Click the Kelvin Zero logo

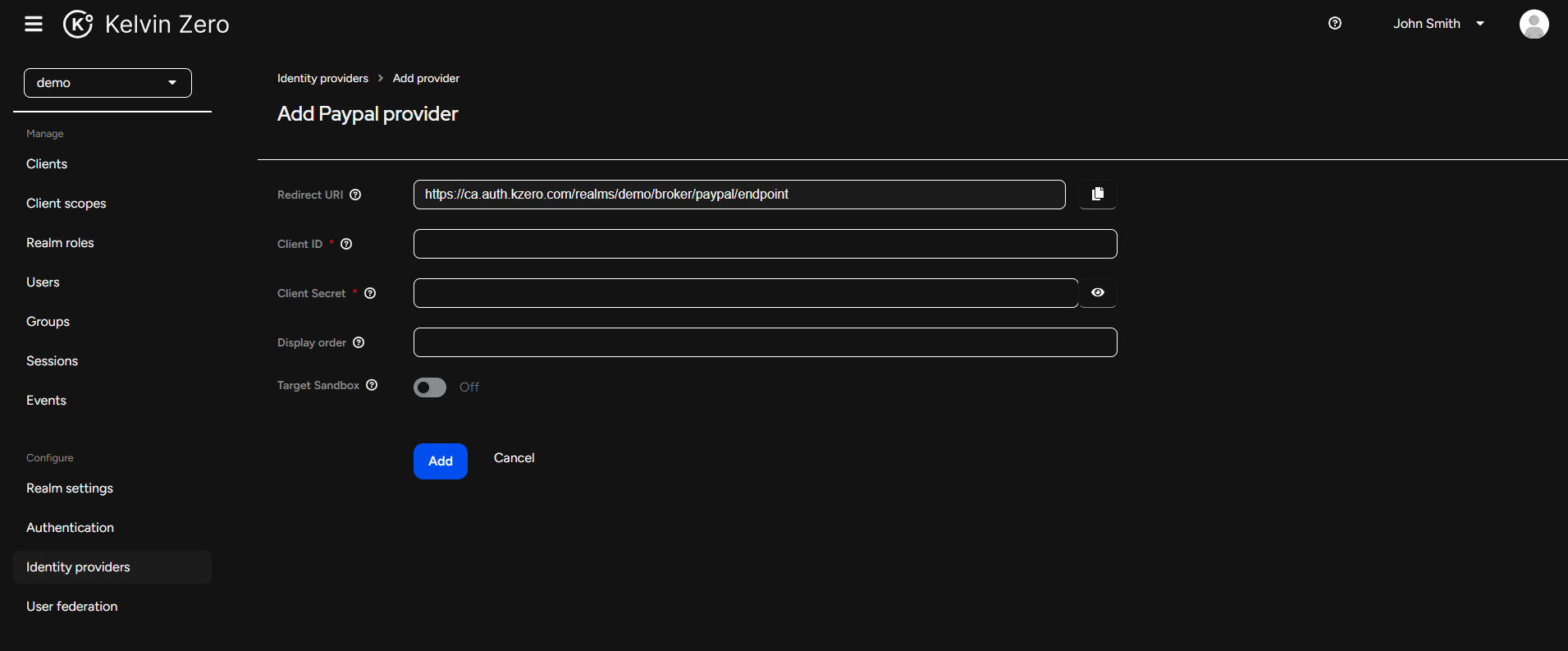[x=147, y=24]
